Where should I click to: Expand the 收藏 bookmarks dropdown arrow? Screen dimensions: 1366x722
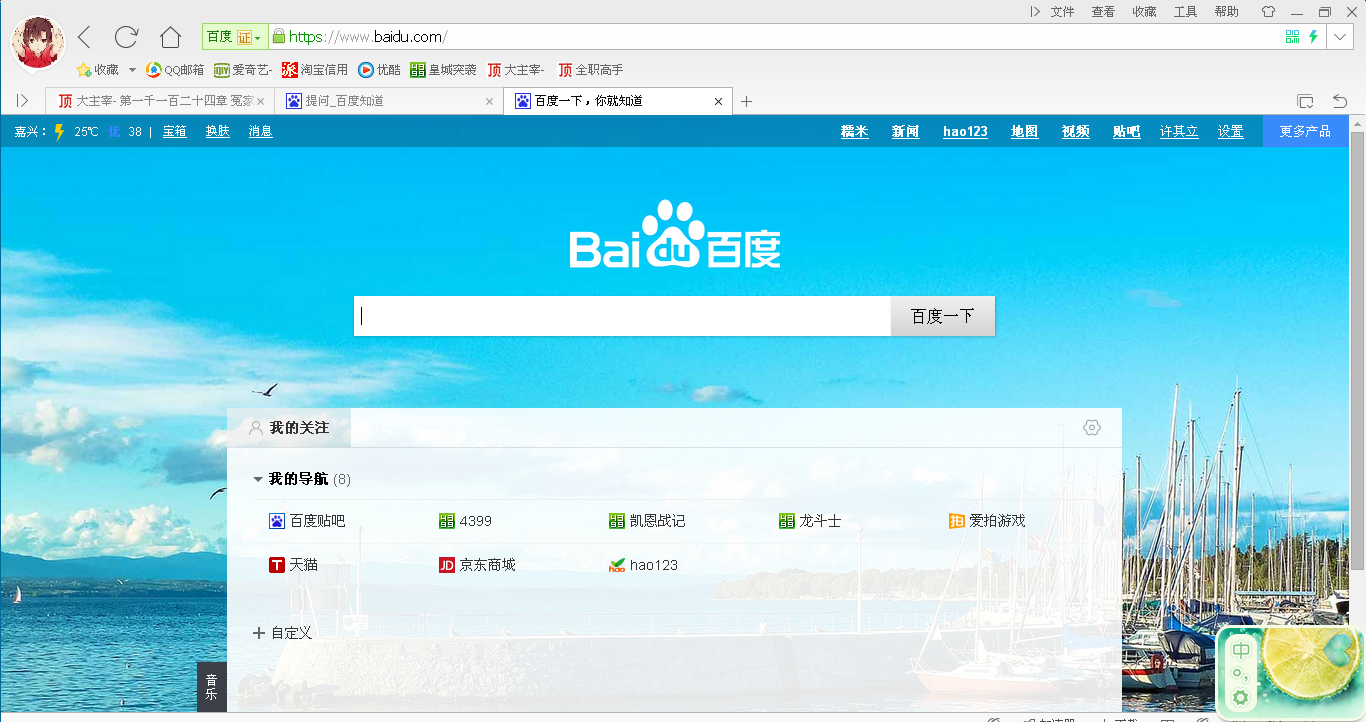(x=132, y=70)
